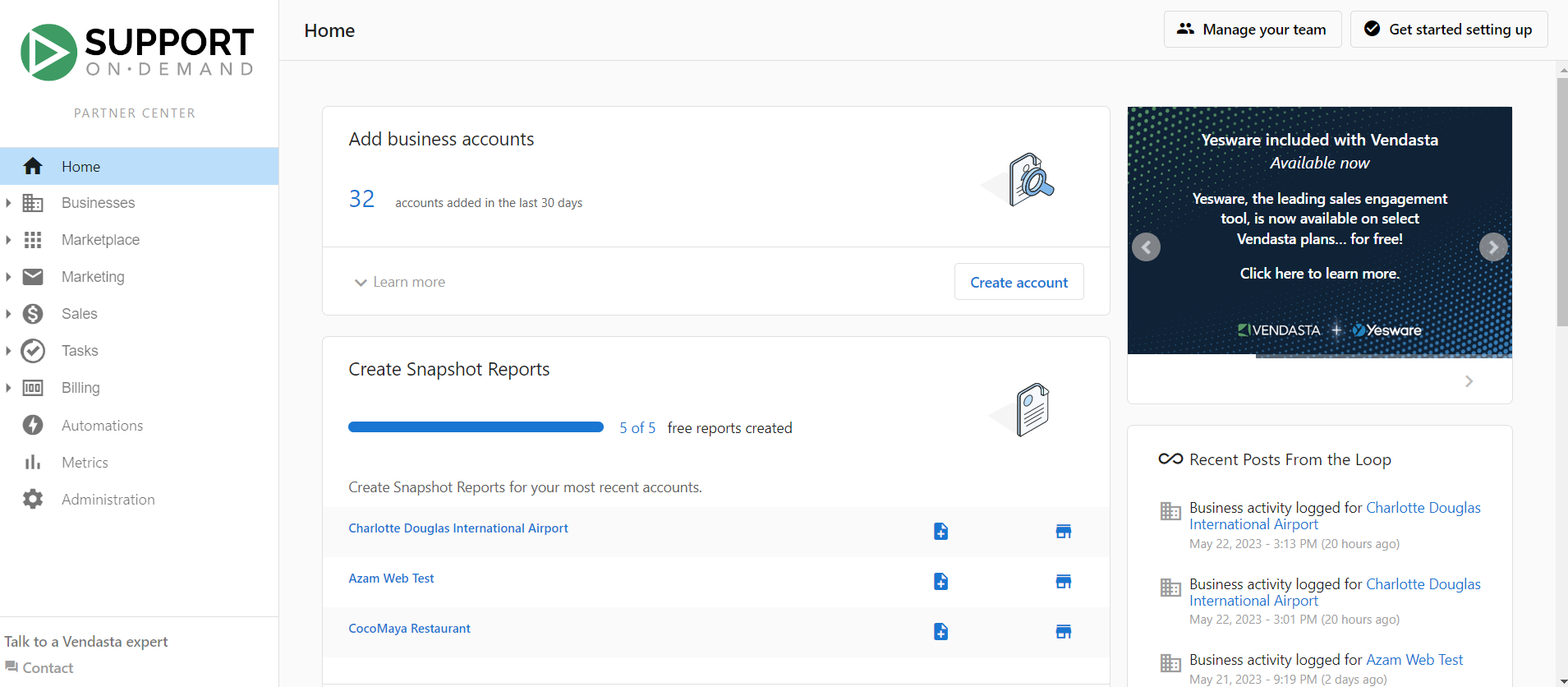Image resolution: width=1568 pixels, height=687 pixels.
Task: Click the Administration gear icon
Action: tap(33, 499)
